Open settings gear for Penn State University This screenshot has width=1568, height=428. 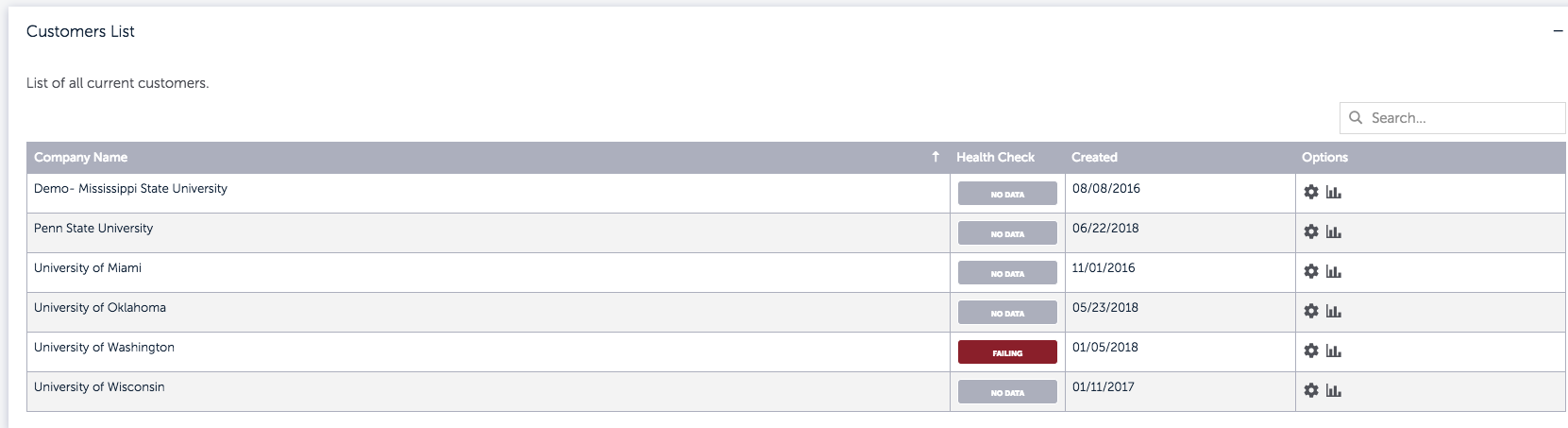tap(1311, 232)
